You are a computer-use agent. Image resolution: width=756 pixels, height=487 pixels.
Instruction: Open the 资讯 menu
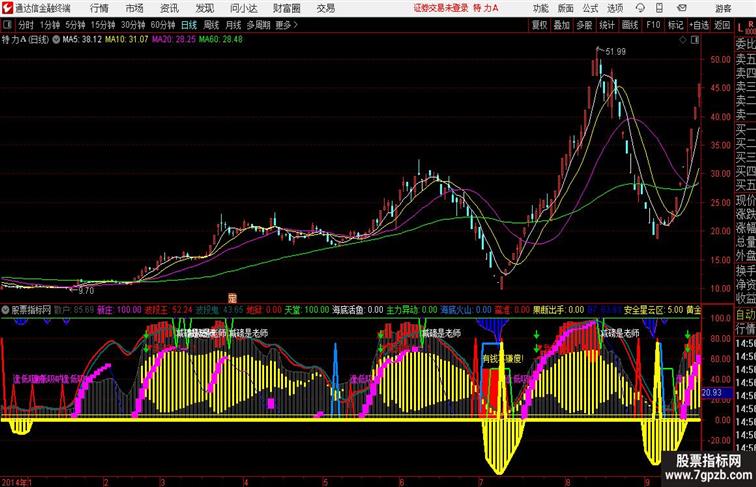click(x=169, y=8)
